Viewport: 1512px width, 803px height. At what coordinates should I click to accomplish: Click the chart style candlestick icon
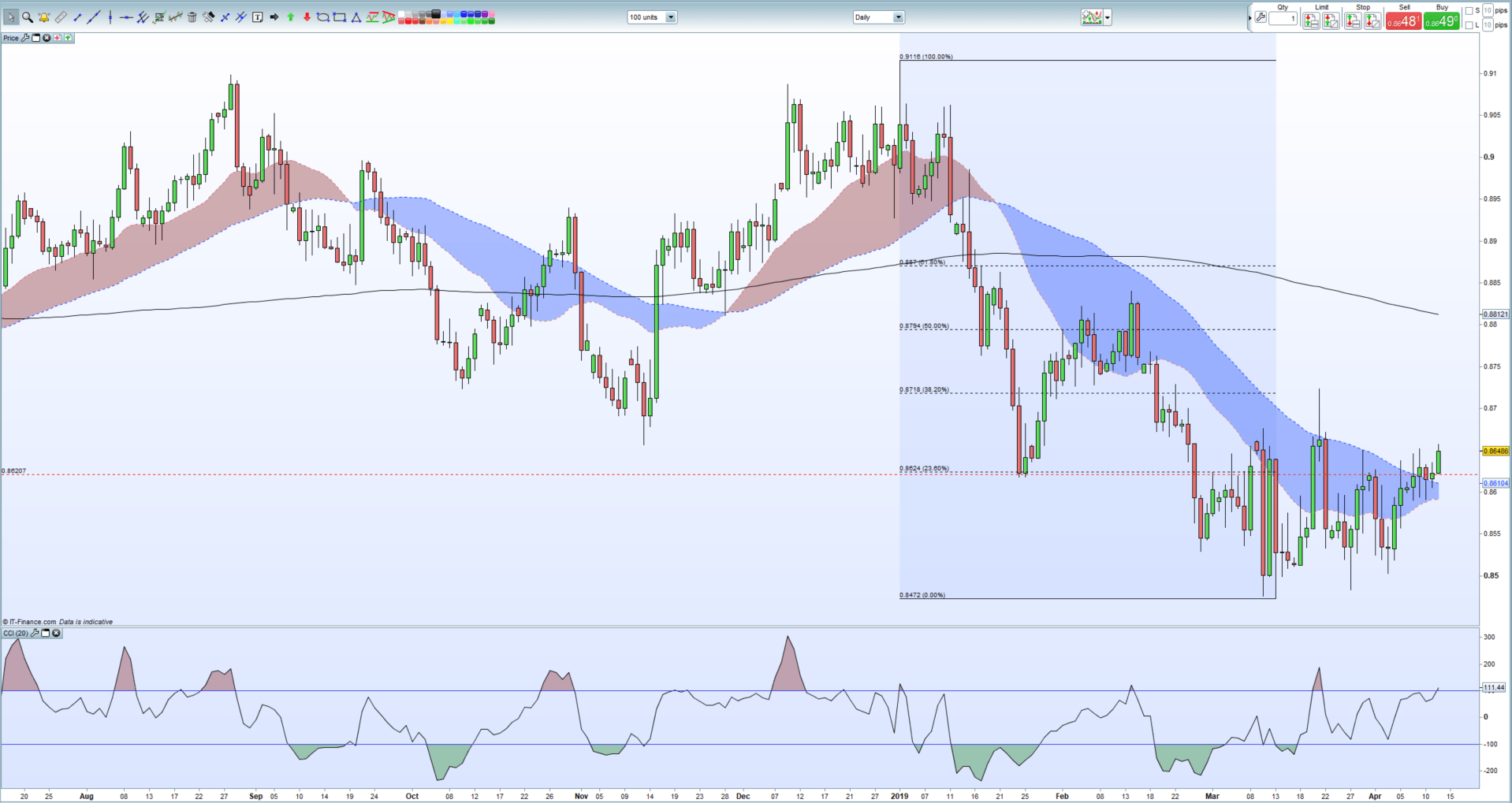pyautogui.click(x=1092, y=17)
